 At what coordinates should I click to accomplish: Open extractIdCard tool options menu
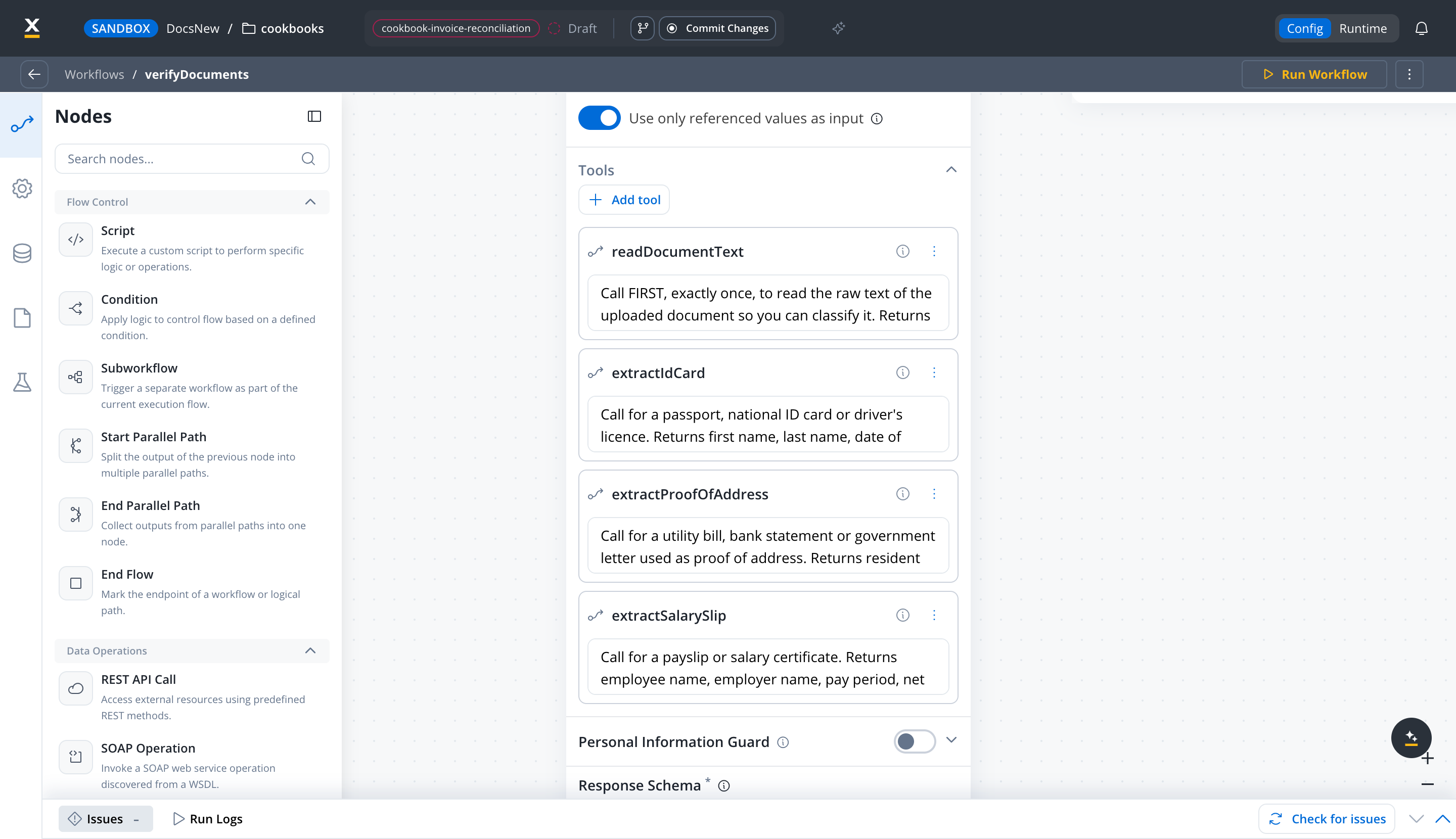[934, 373]
